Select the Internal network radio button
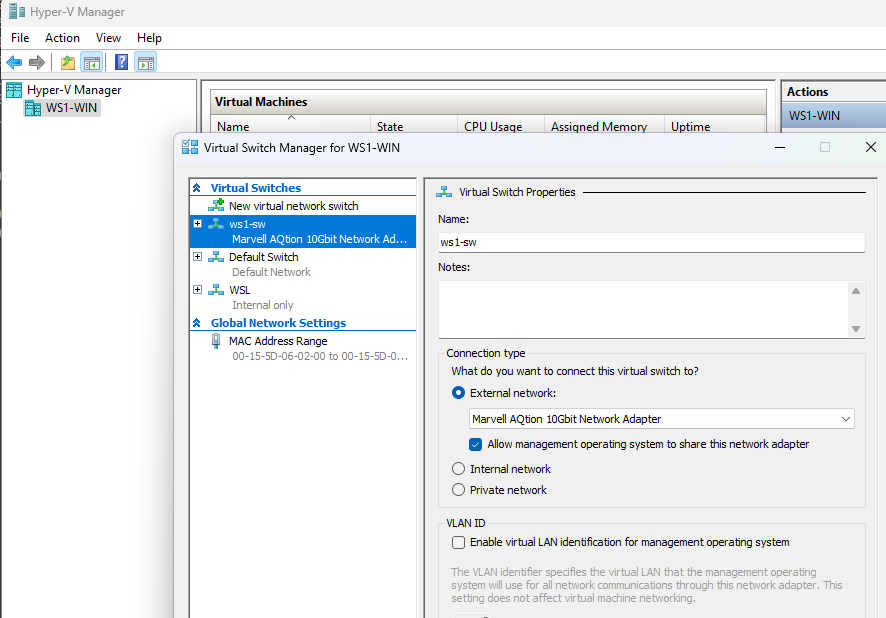Viewport: 886px width, 618px height. pyautogui.click(x=459, y=469)
